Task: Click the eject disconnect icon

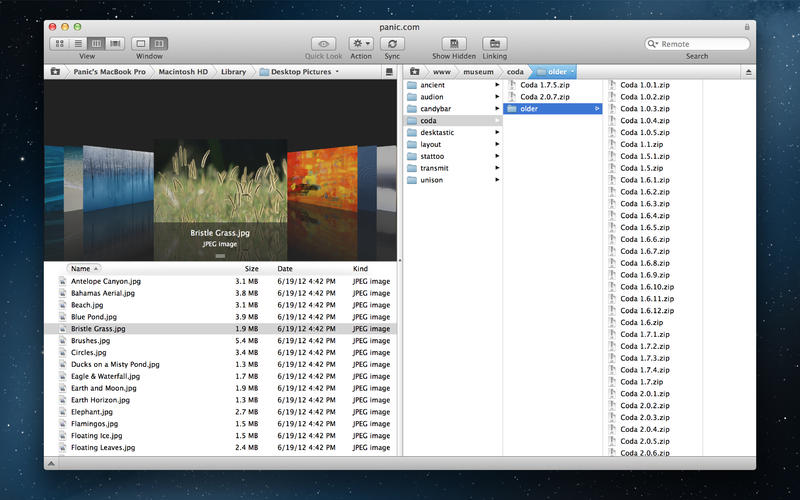Action: 748,72
